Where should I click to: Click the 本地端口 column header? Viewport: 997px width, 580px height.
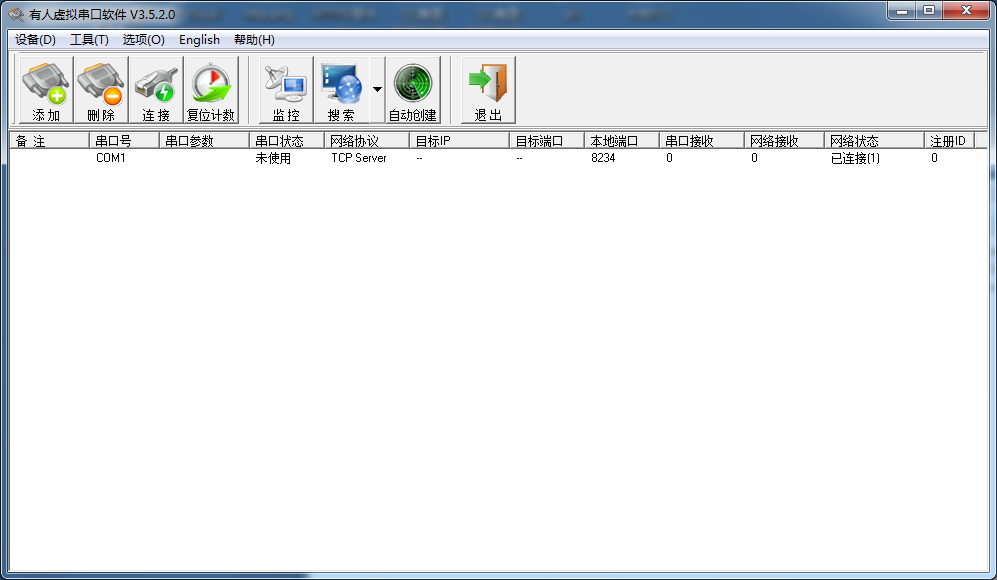pyautogui.click(x=622, y=141)
